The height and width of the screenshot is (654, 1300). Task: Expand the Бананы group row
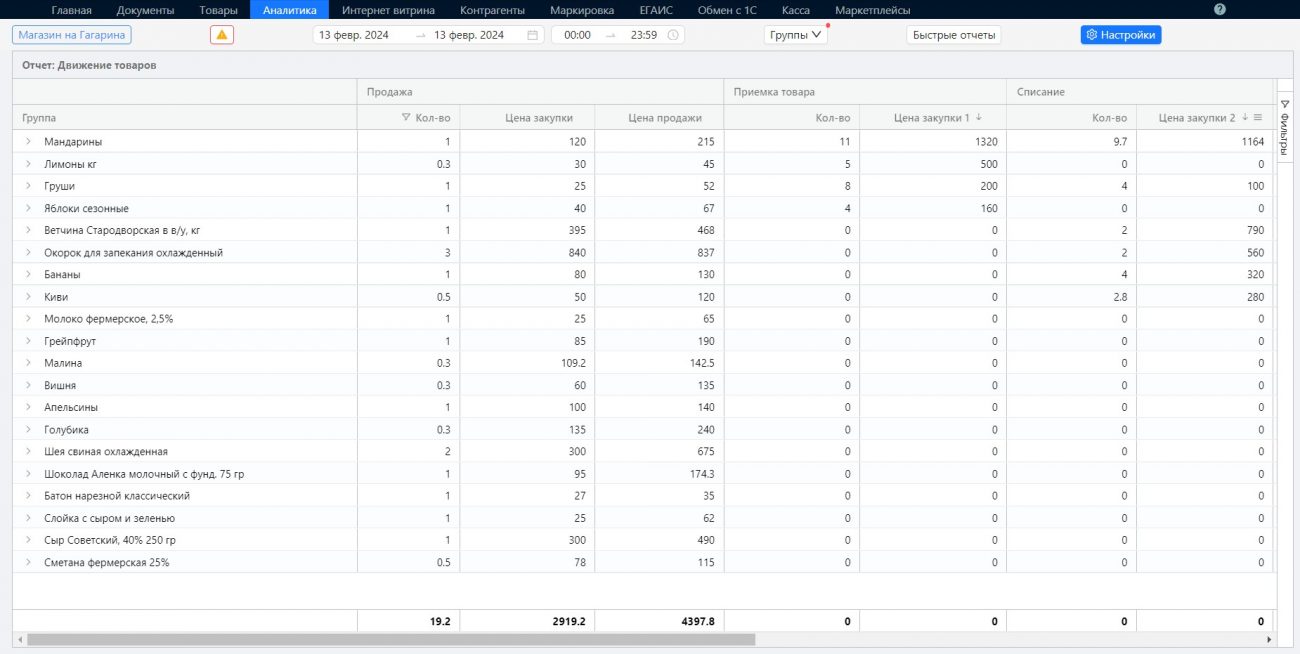click(28, 274)
